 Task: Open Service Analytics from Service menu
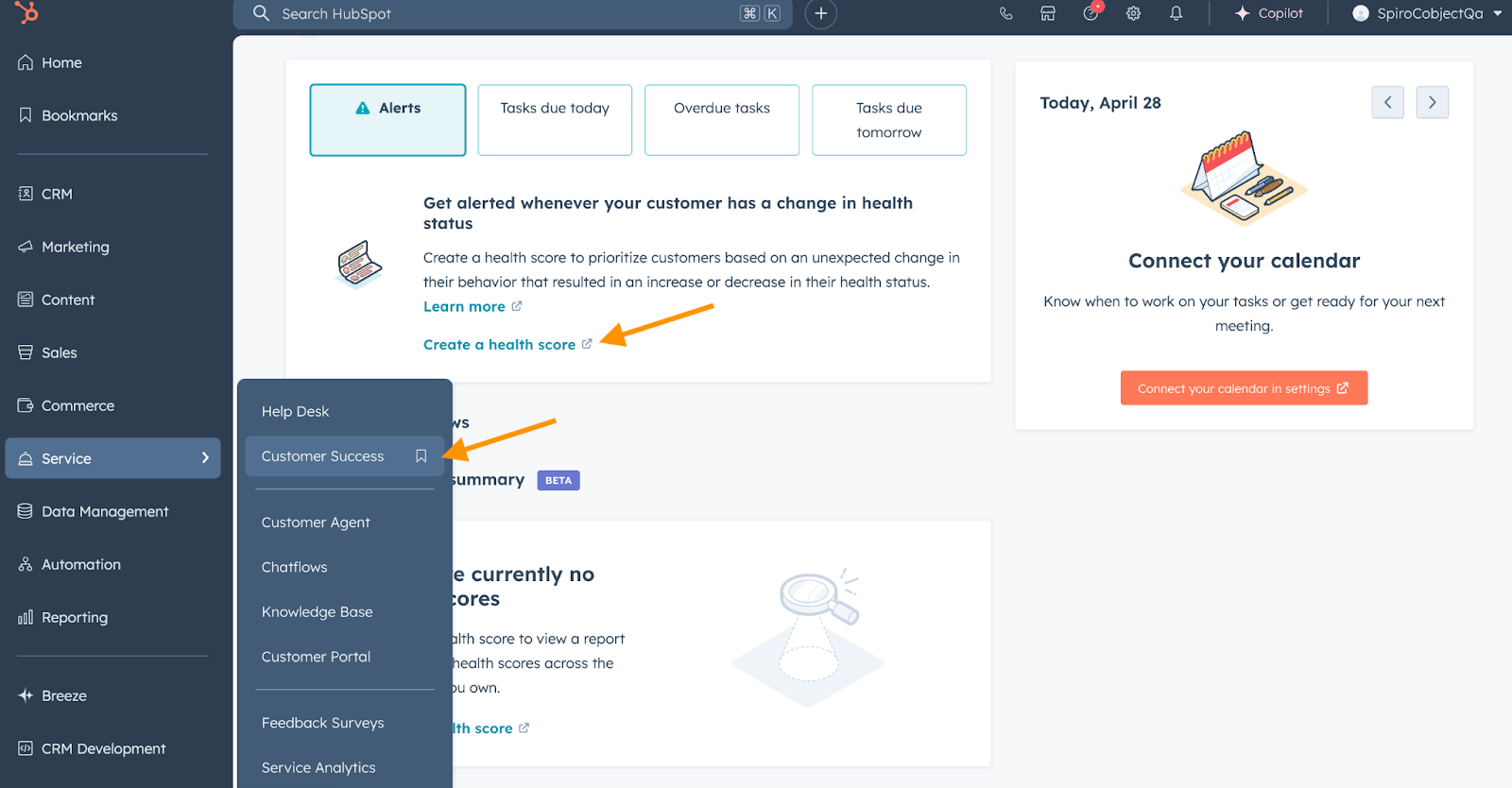pos(318,767)
